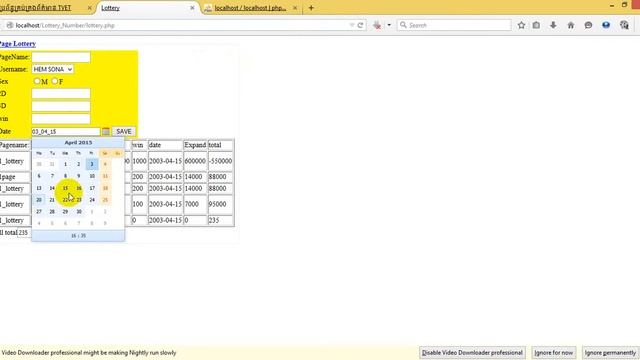The height and width of the screenshot is (360, 640).
Task: Select April 30 in the calendar
Action: click(x=79, y=211)
